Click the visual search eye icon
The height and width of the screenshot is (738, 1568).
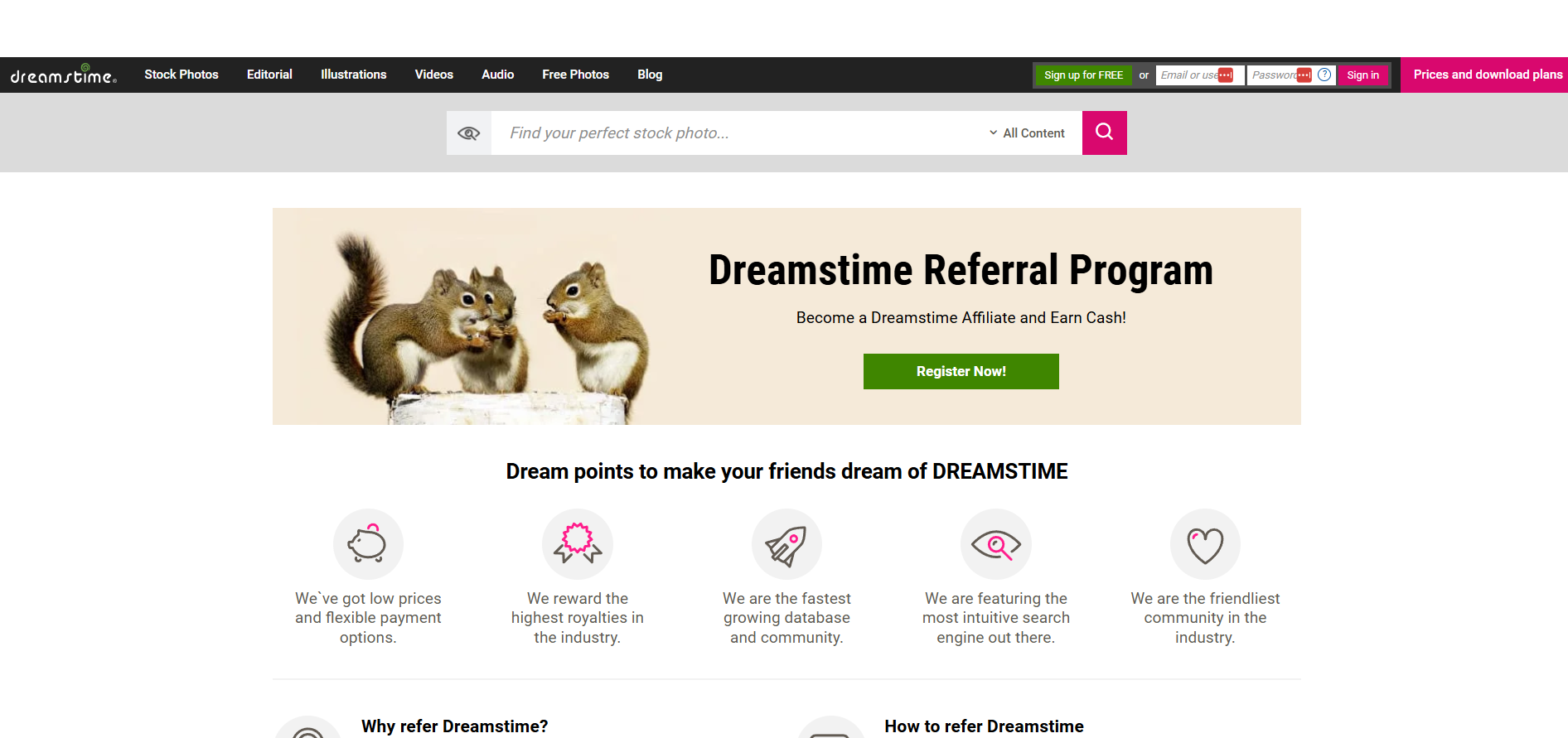[x=469, y=133]
